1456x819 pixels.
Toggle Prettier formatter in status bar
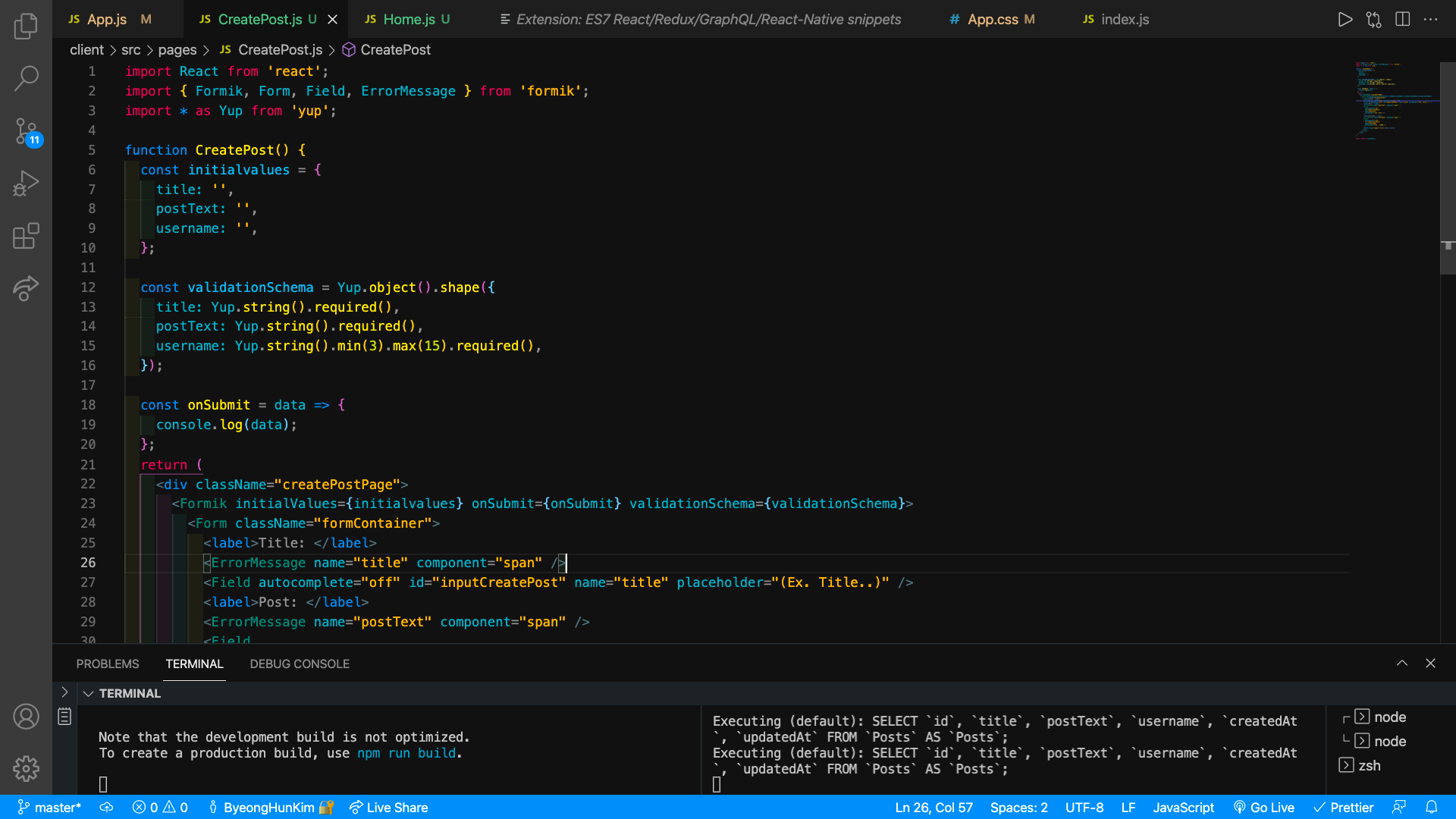[1344, 808]
